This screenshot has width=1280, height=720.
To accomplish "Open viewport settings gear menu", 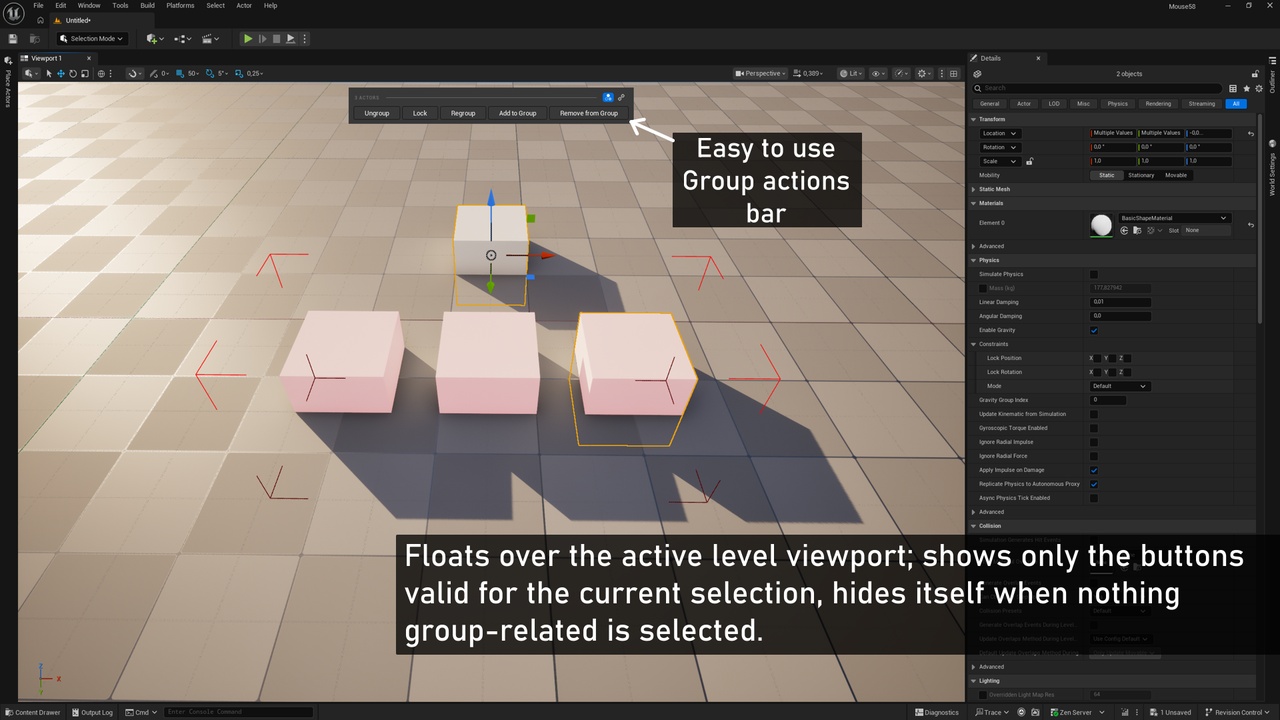I will (x=925, y=73).
